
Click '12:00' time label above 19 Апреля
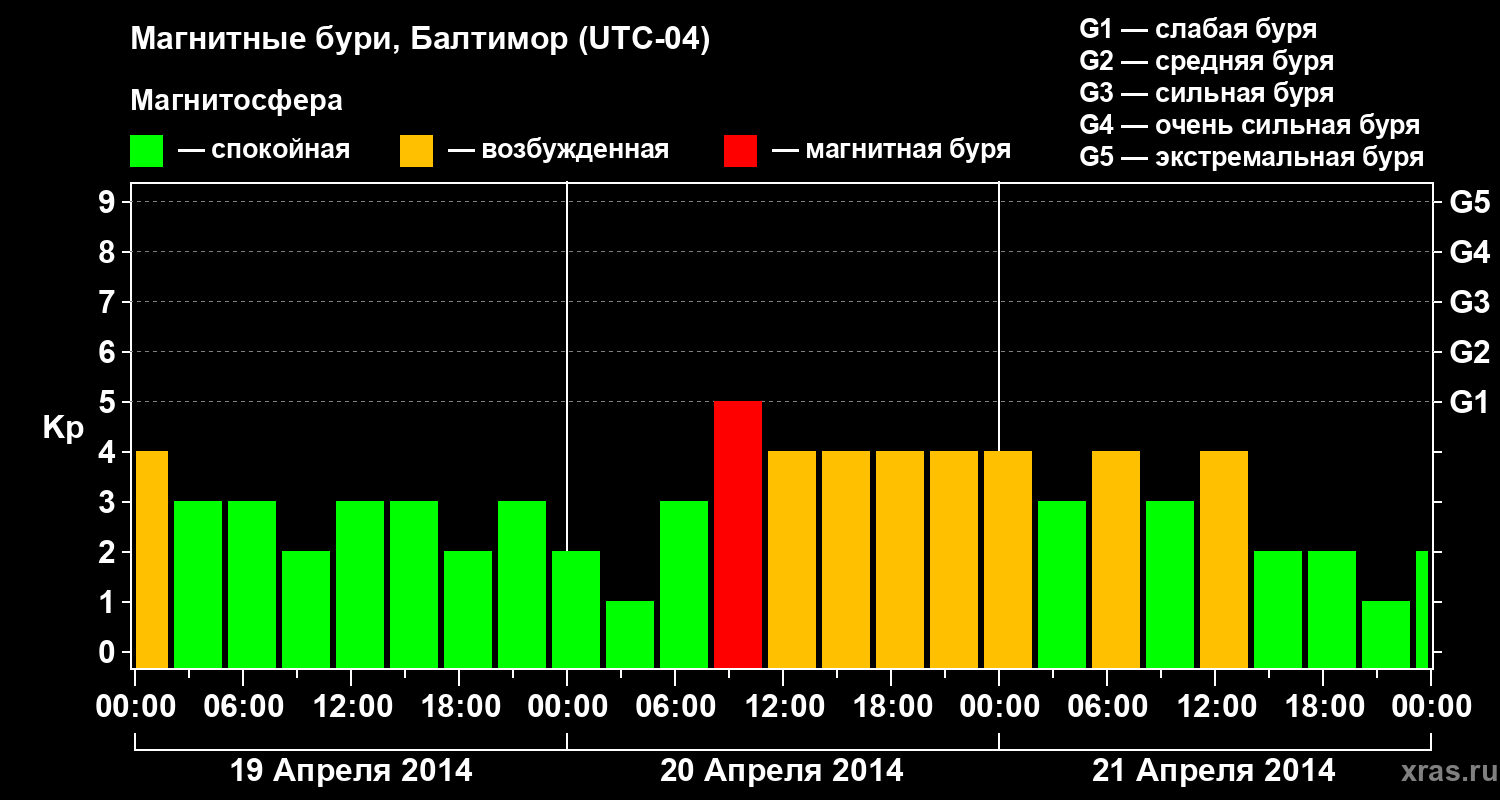[x=352, y=707]
